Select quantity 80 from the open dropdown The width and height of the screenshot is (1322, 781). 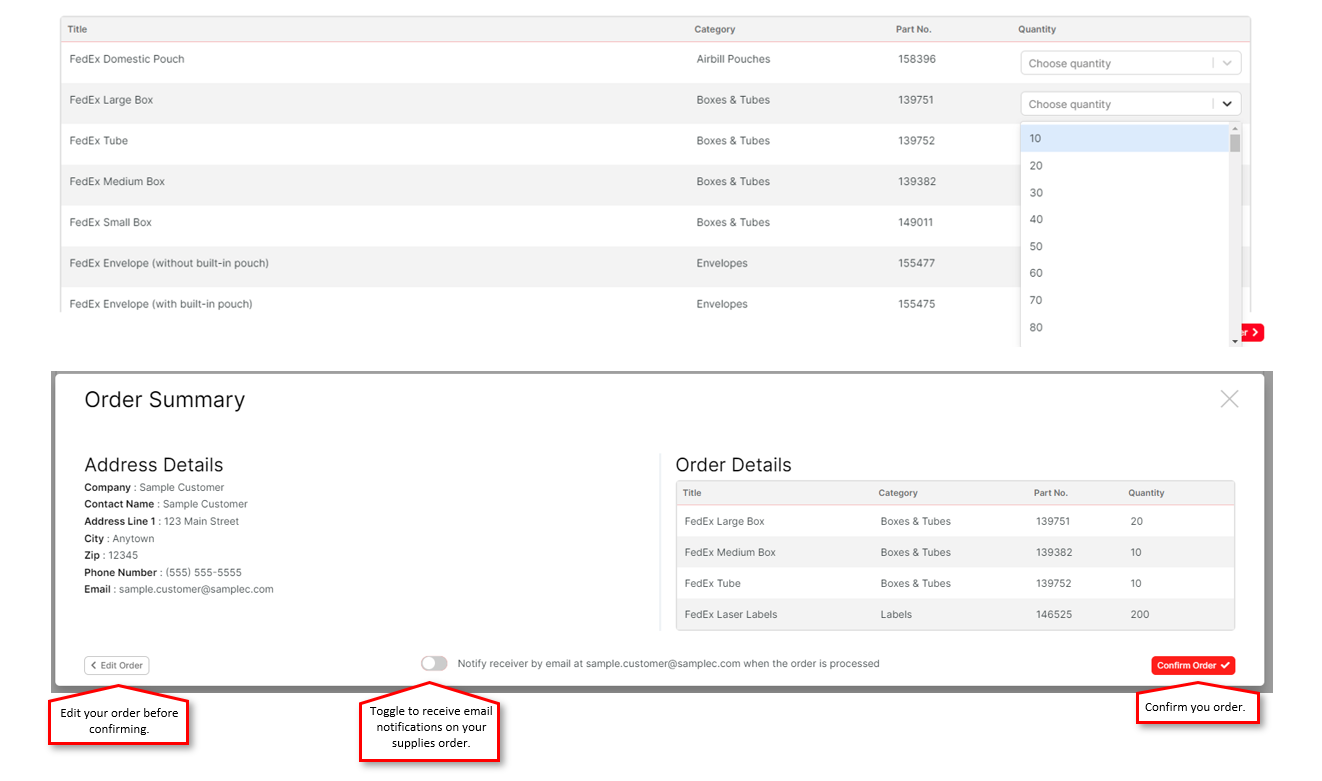click(1036, 327)
